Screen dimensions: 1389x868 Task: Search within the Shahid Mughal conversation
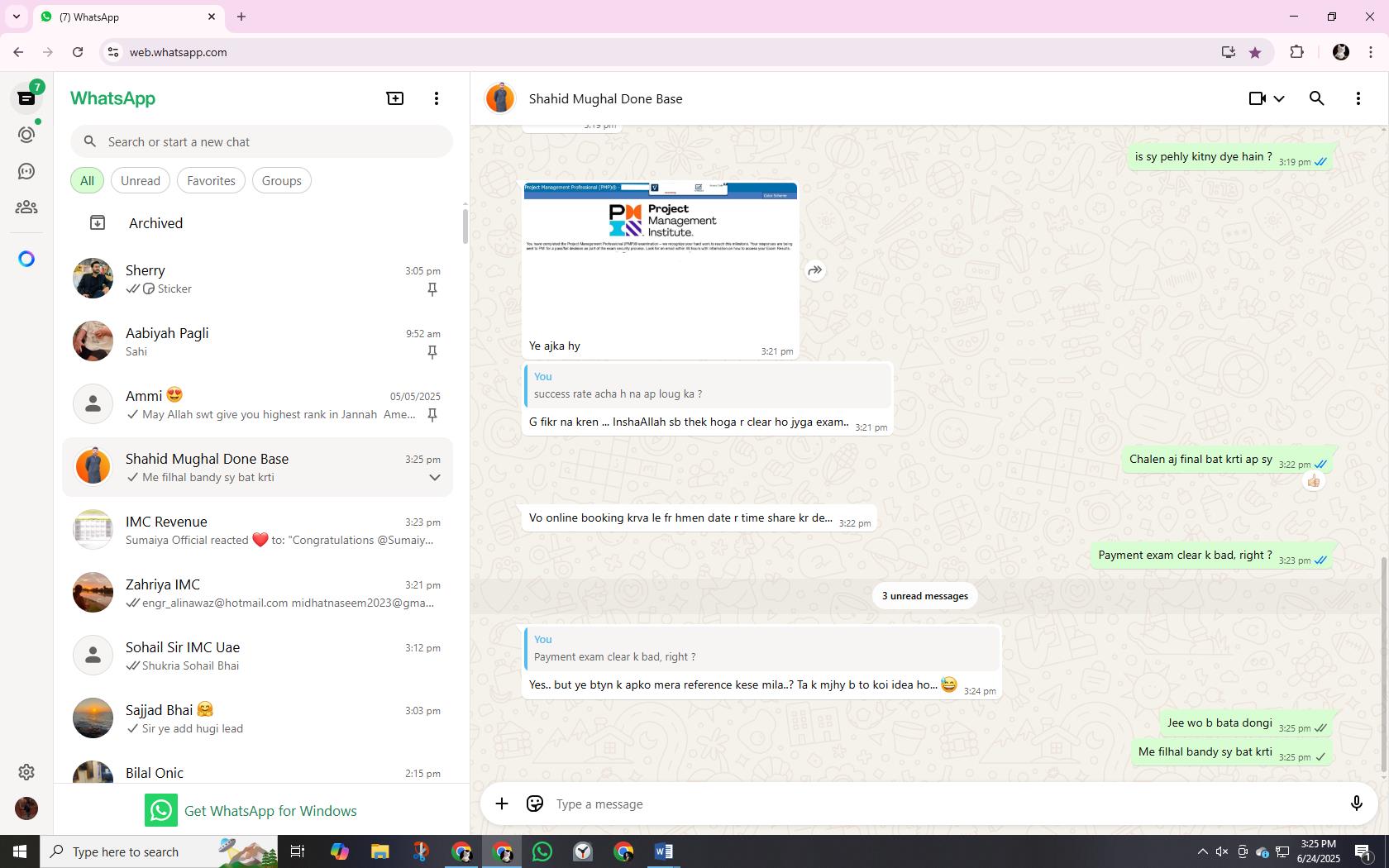[1317, 98]
